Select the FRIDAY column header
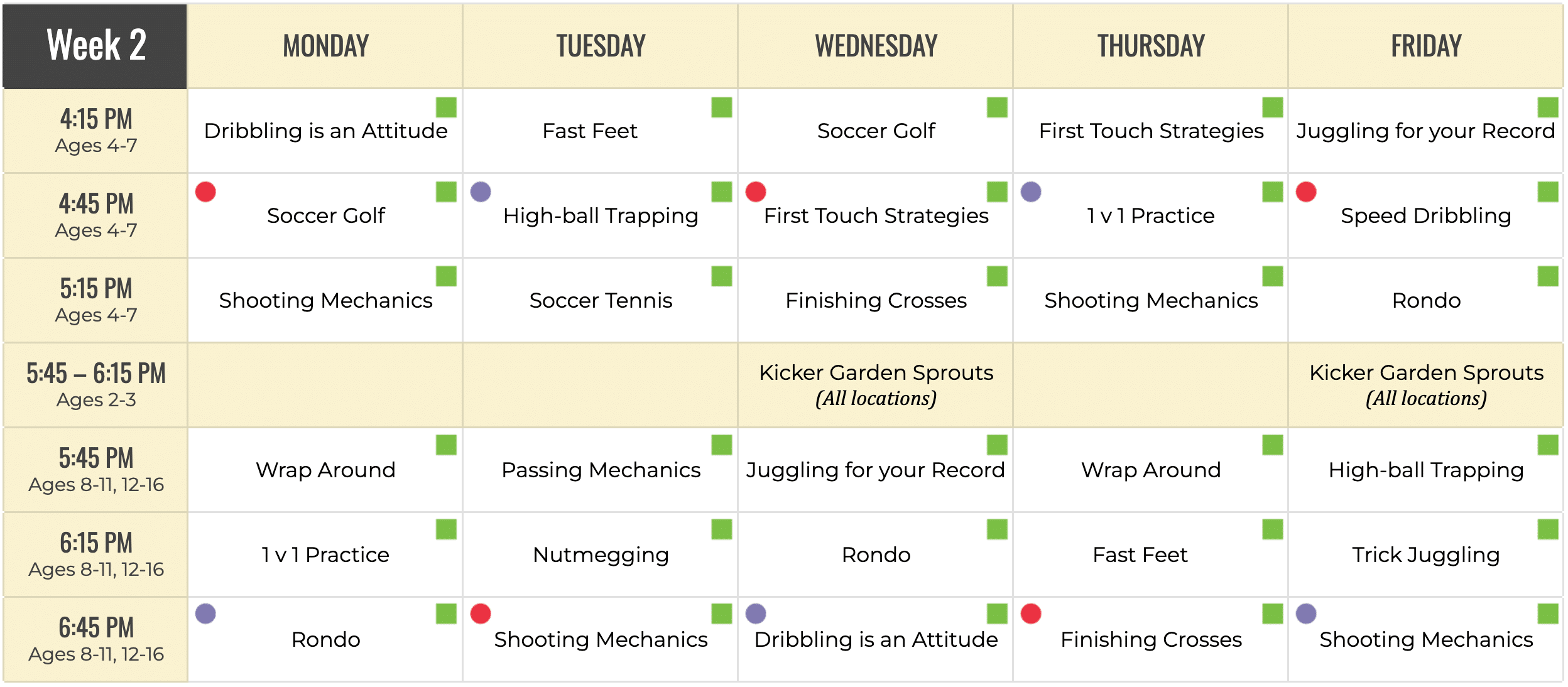This screenshot has width=1568, height=687. (1426, 46)
